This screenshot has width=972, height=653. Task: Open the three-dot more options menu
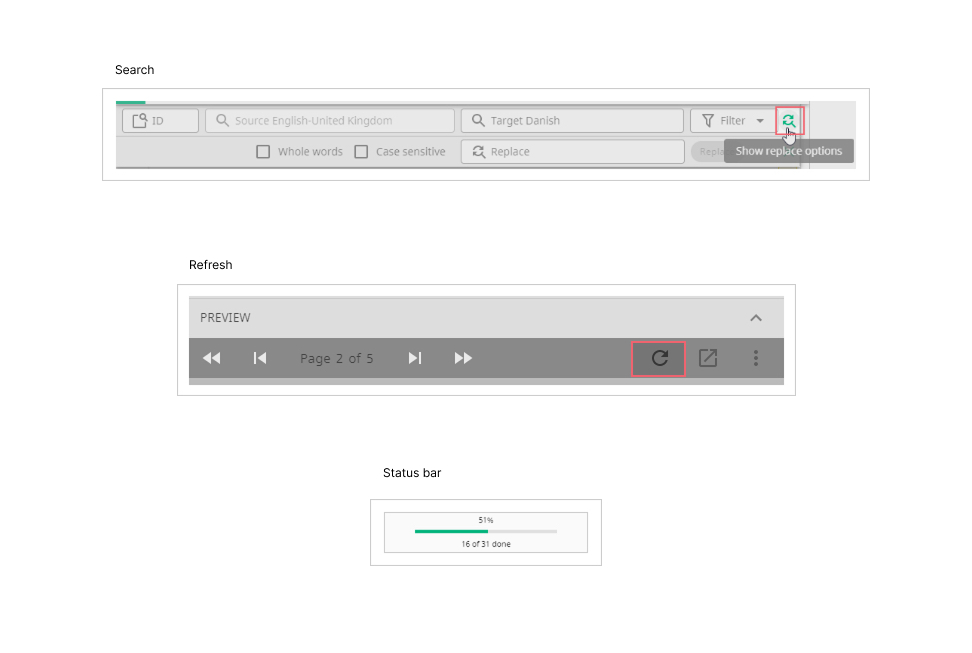click(x=756, y=358)
